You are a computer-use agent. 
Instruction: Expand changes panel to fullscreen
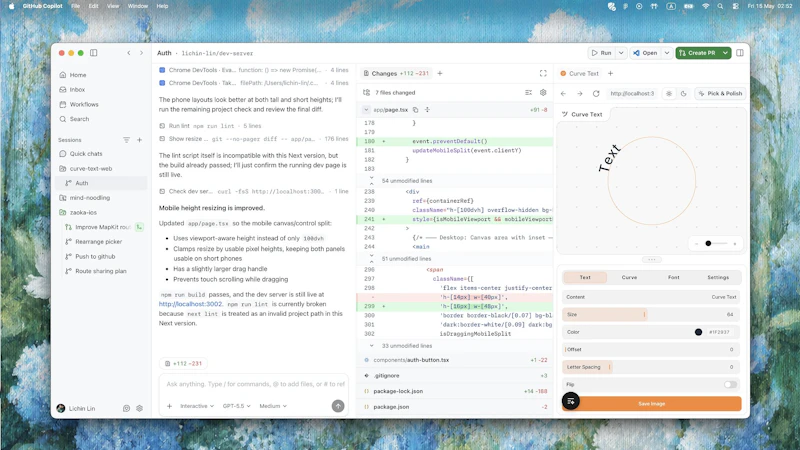click(543, 73)
